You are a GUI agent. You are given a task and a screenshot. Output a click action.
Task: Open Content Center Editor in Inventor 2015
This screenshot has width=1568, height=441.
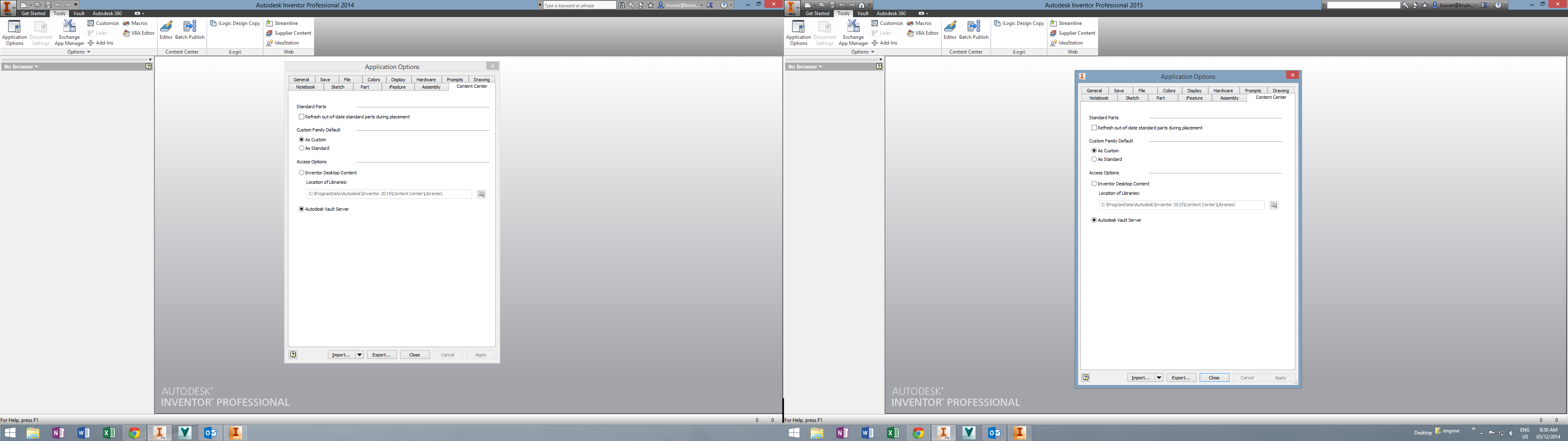click(x=950, y=30)
